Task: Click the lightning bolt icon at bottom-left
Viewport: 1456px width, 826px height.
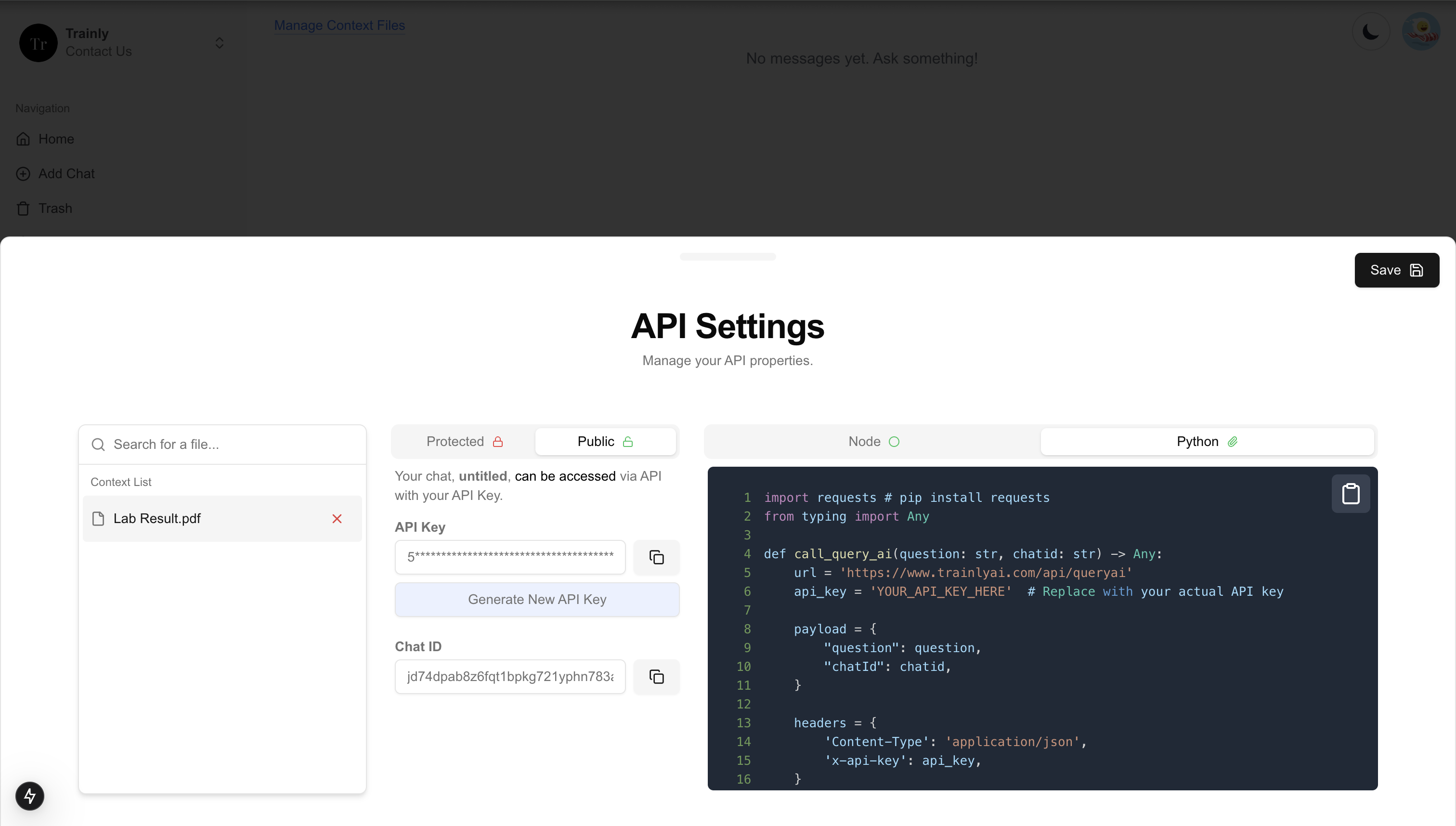Action: coord(29,795)
